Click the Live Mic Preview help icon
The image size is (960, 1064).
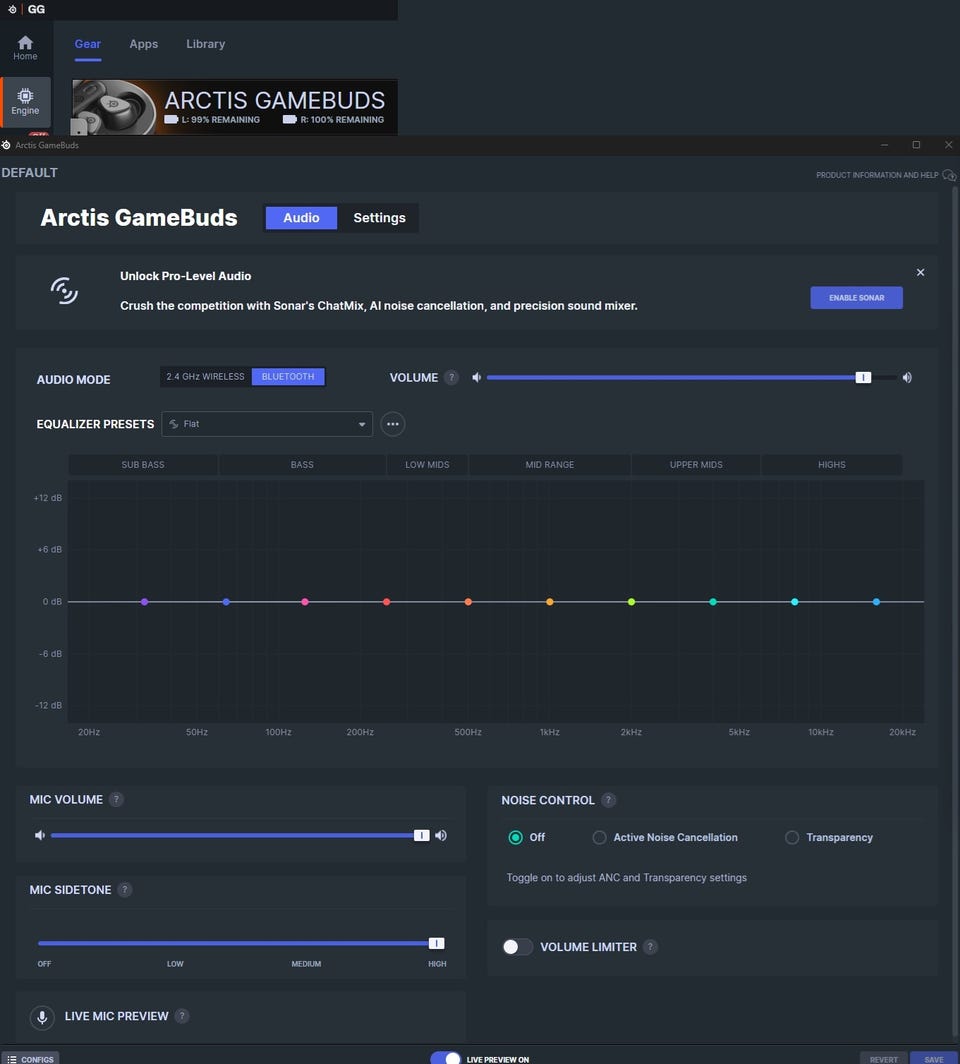(182, 1016)
